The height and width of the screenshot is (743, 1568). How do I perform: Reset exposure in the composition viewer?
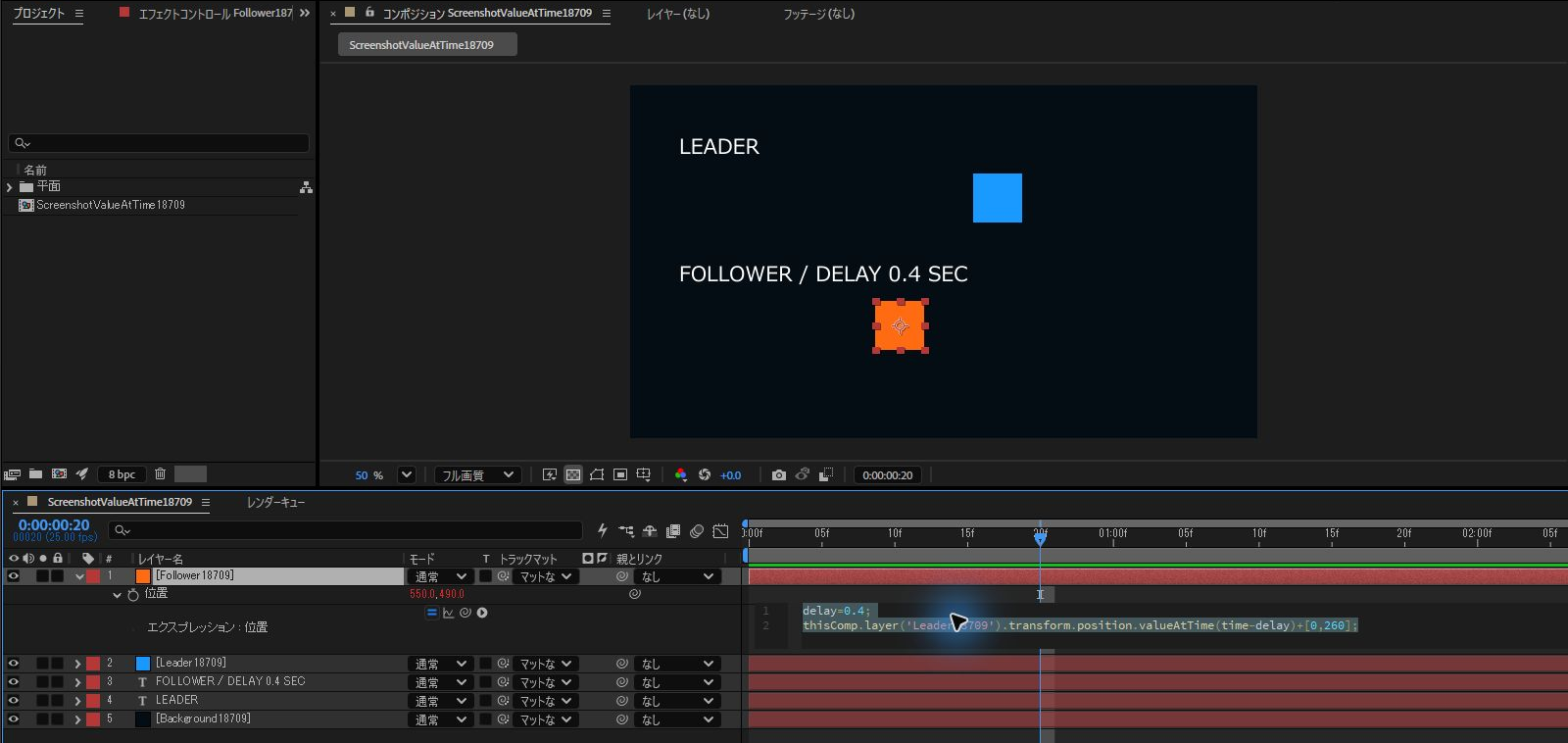(x=704, y=474)
